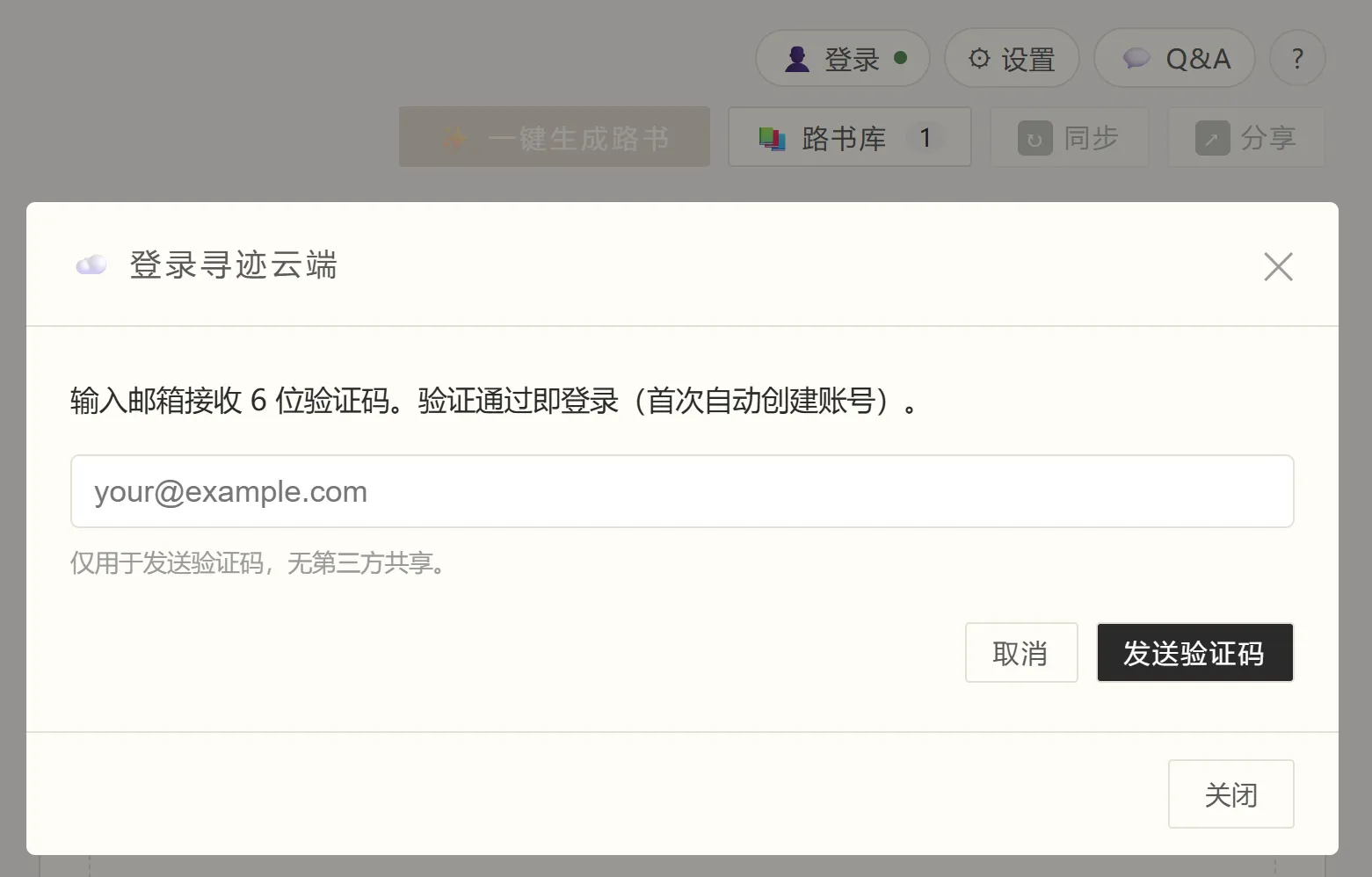
Task: Click the gear icon in 设置 button
Action: (979, 58)
